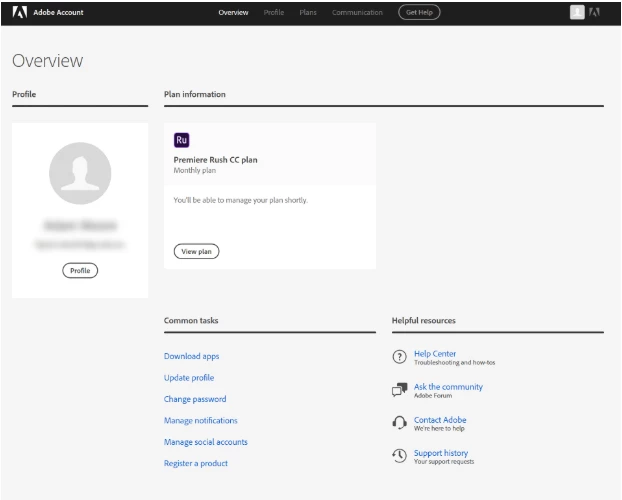Click the Common tasks section heading
The width and height of the screenshot is (622, 500).
click(191, 321)
